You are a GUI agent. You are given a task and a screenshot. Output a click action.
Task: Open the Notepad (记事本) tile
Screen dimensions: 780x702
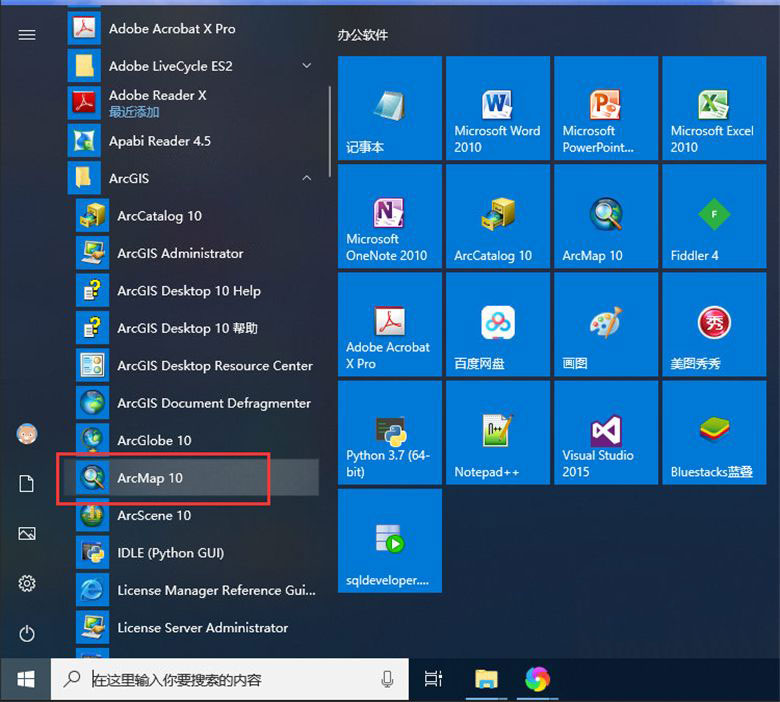point(390,108)
